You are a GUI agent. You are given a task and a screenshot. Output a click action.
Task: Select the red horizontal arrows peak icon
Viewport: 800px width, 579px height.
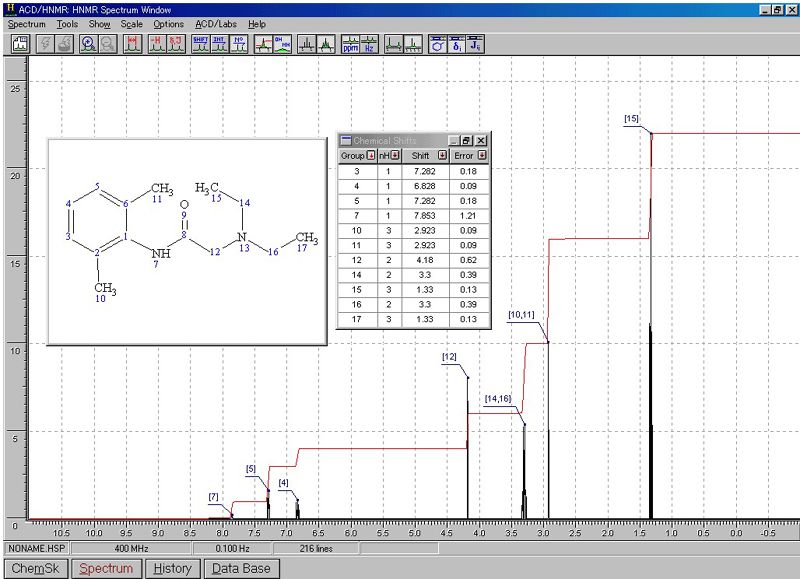pos(133,44)
